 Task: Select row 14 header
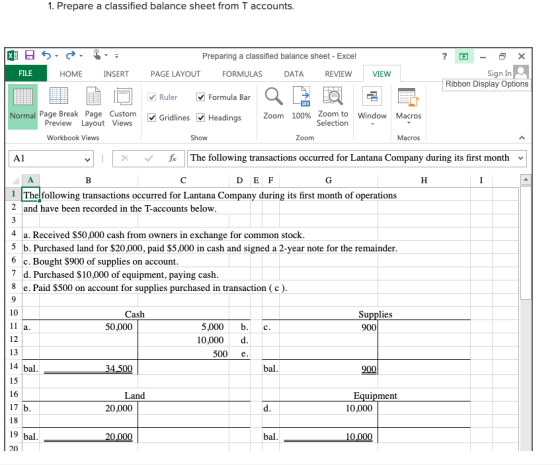click(x=14, y=366)
